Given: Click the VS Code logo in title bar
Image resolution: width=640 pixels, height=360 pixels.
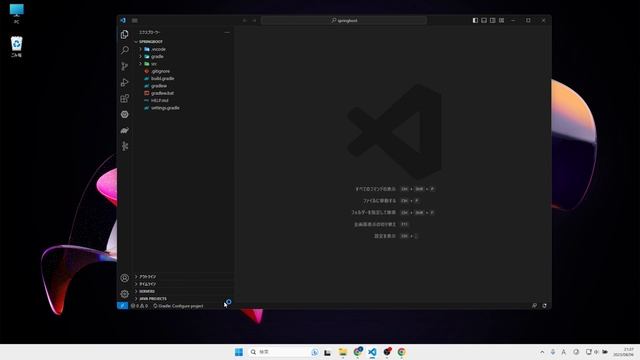Looking at the screenshot, I should click(123, 20).
